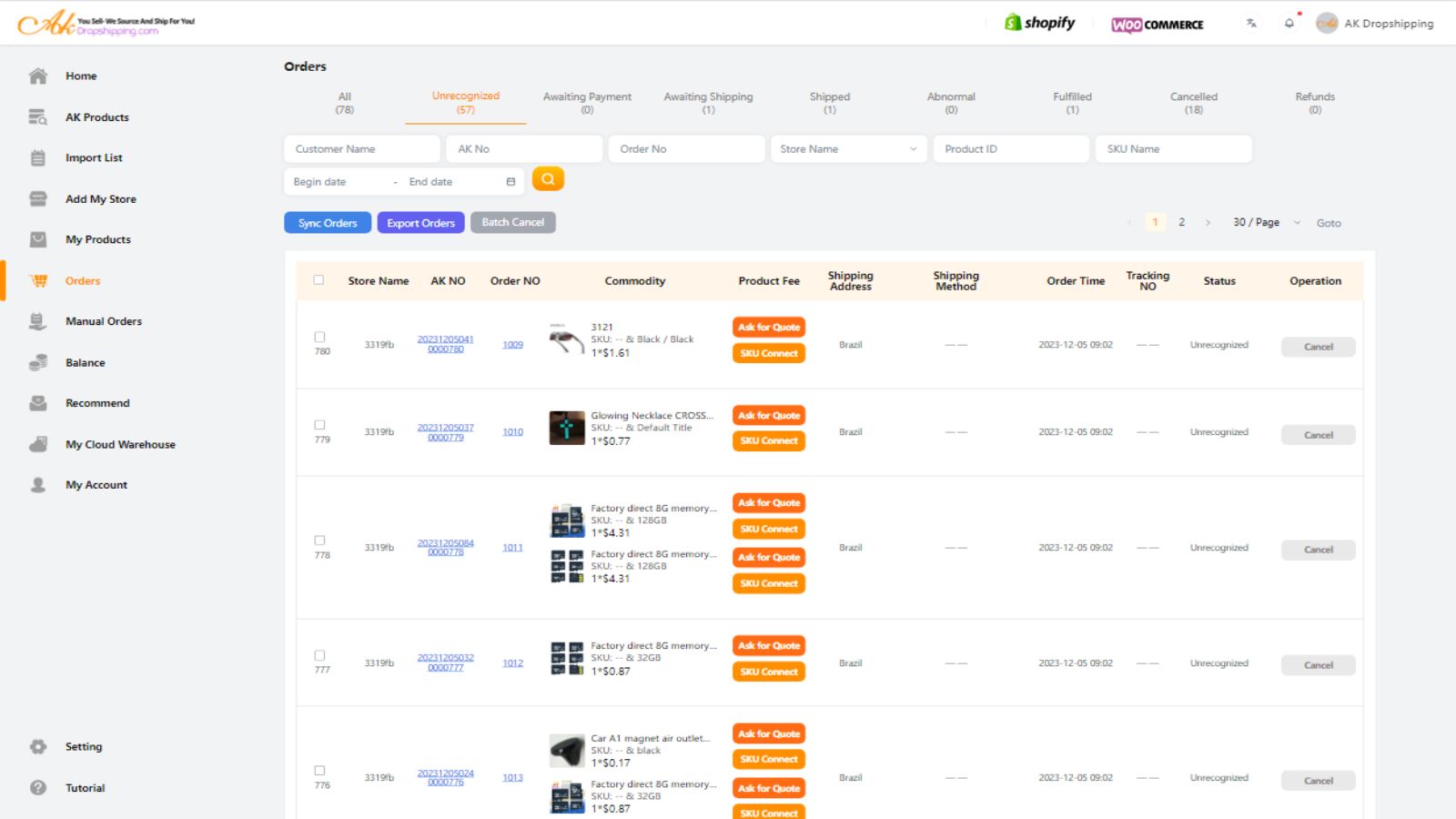Screen dimensions: 1456x819
Task: Click SKU Connect for Glowing Necklace
Action: (769, 441)
